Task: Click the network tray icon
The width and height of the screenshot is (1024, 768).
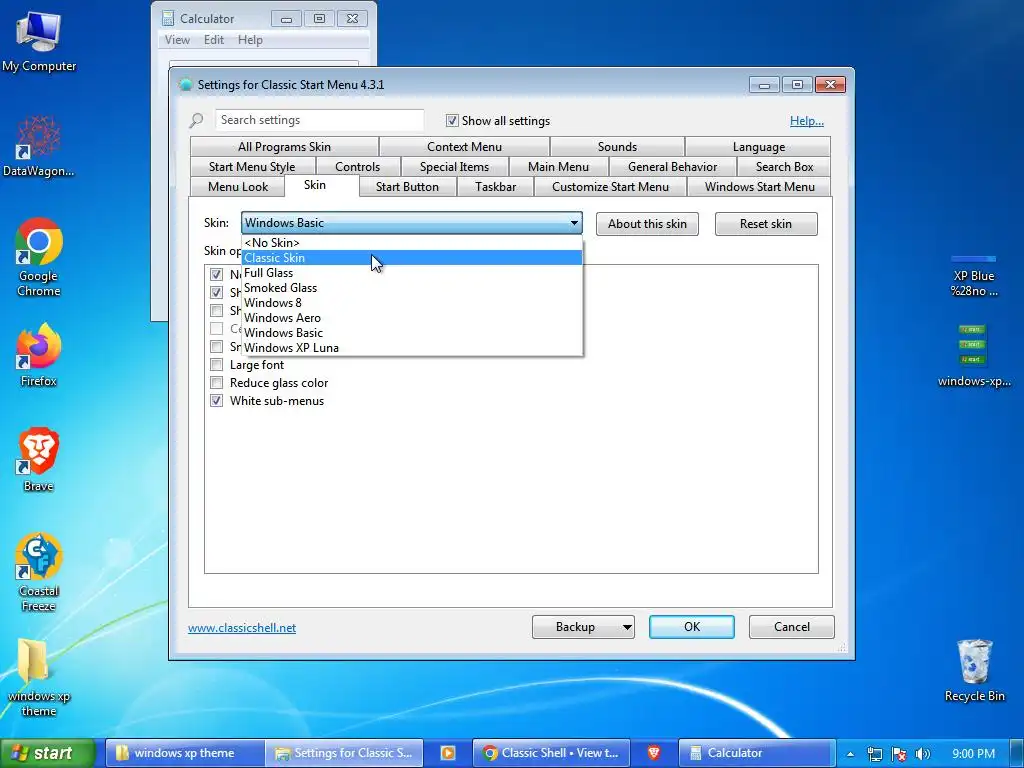Action: point(874,754)
